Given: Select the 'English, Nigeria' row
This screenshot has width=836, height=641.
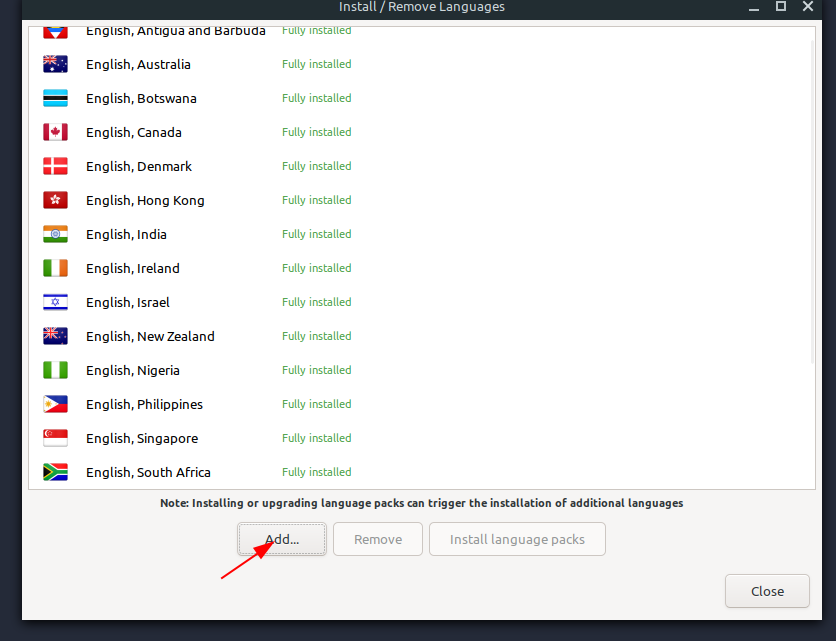Looking at the screenshot, I should tap(420, 371).
